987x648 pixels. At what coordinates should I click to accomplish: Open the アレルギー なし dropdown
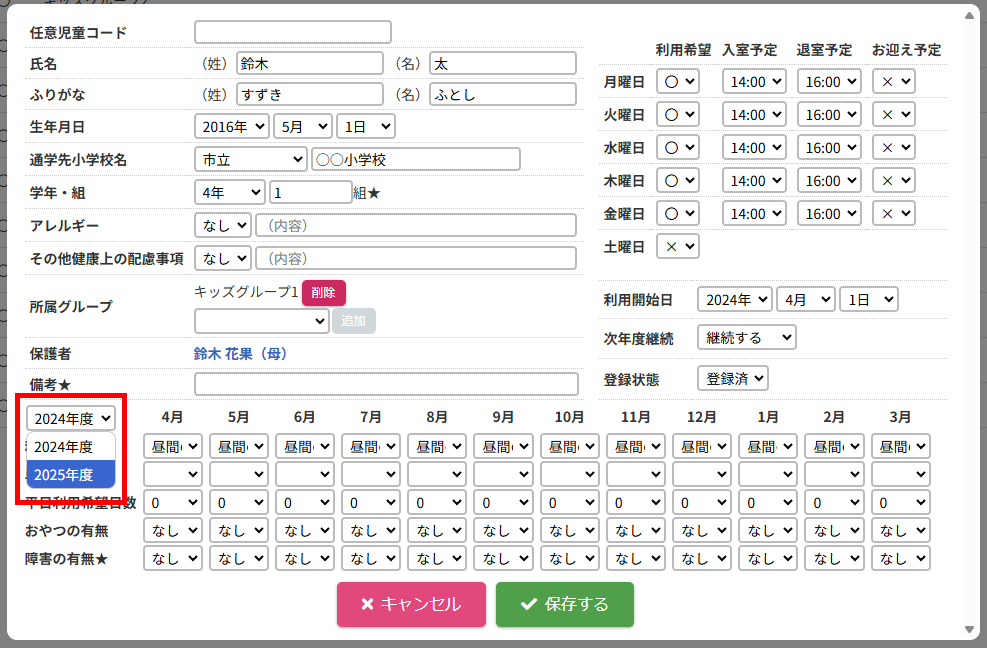pos(222,225)
